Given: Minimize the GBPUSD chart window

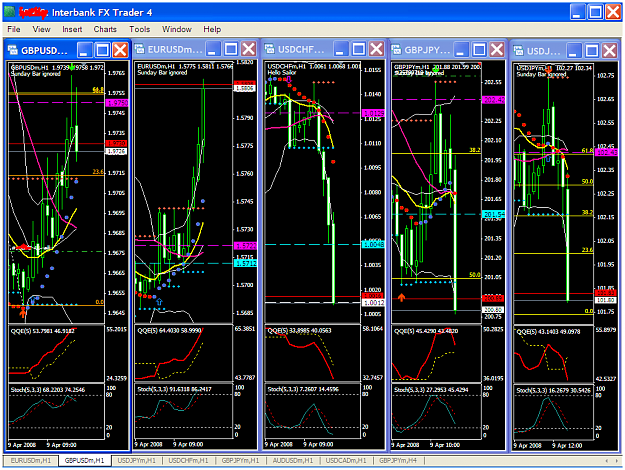Looking at the screenshot, I should 85,50.
